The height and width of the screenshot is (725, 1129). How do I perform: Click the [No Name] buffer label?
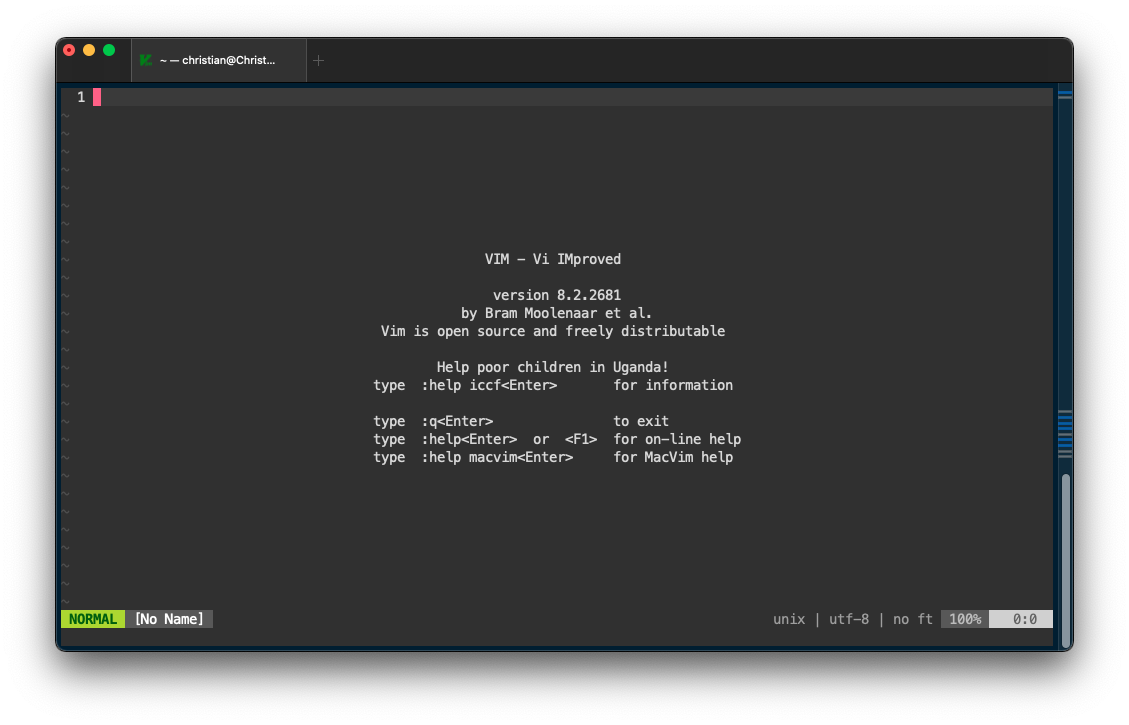(169, 619)
